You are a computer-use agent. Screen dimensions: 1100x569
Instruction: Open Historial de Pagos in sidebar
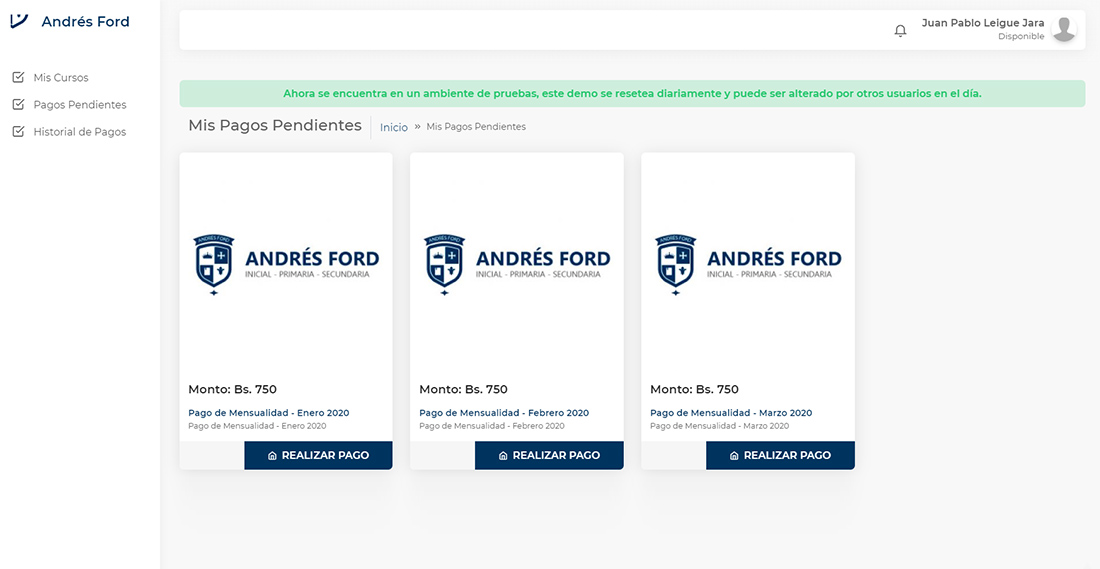tap(80, 131)
